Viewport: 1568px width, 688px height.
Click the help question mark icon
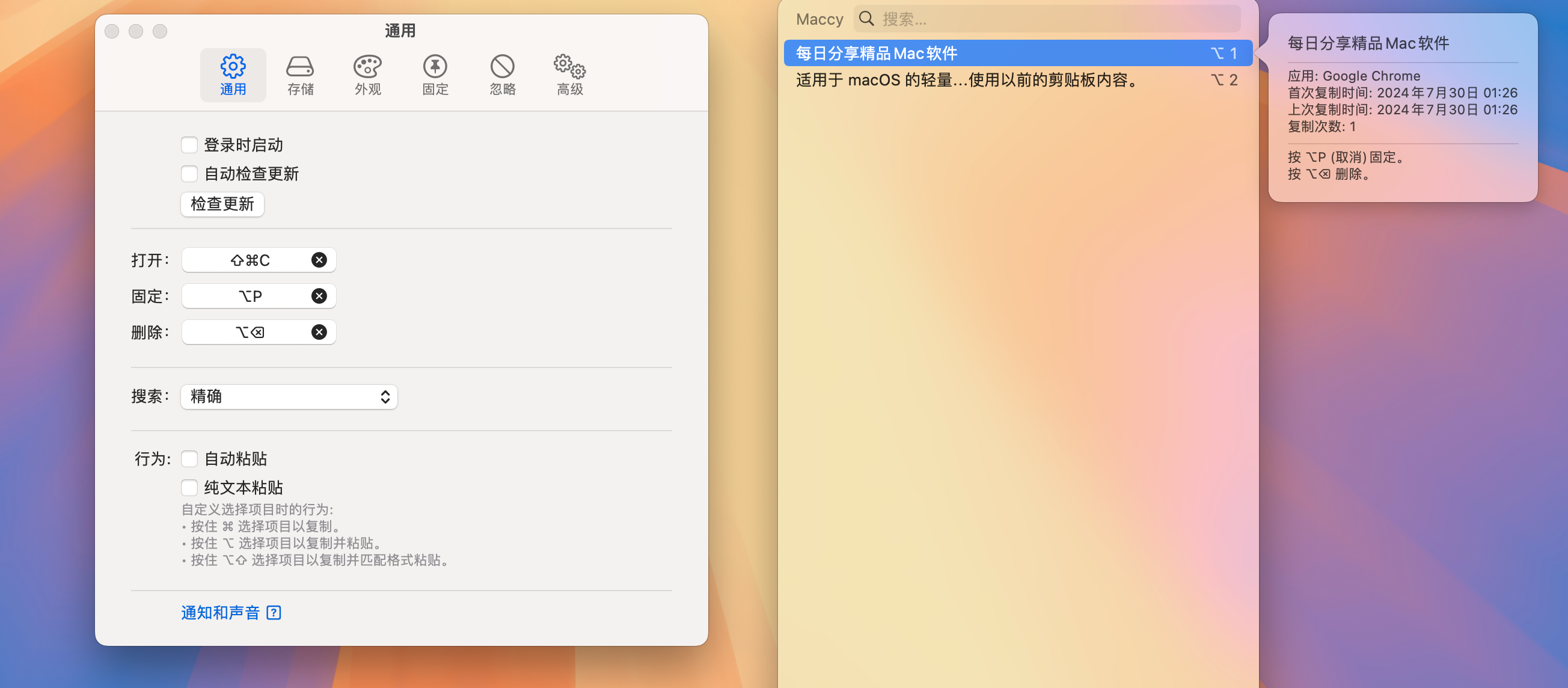point(274,612)
